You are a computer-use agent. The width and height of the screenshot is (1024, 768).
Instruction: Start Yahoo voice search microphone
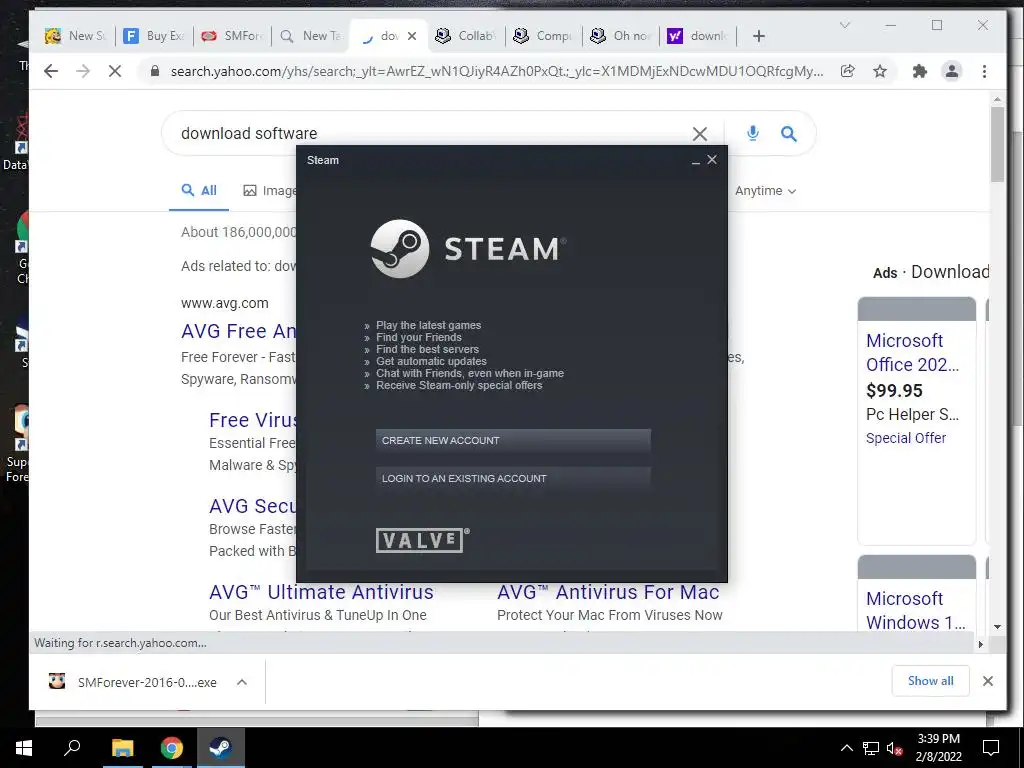pyautogui.click(x=752, y=133)
